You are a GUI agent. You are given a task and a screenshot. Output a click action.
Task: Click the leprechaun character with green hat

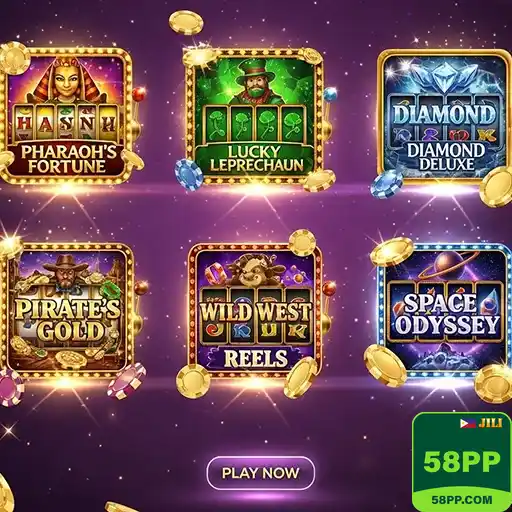[253, 82]
